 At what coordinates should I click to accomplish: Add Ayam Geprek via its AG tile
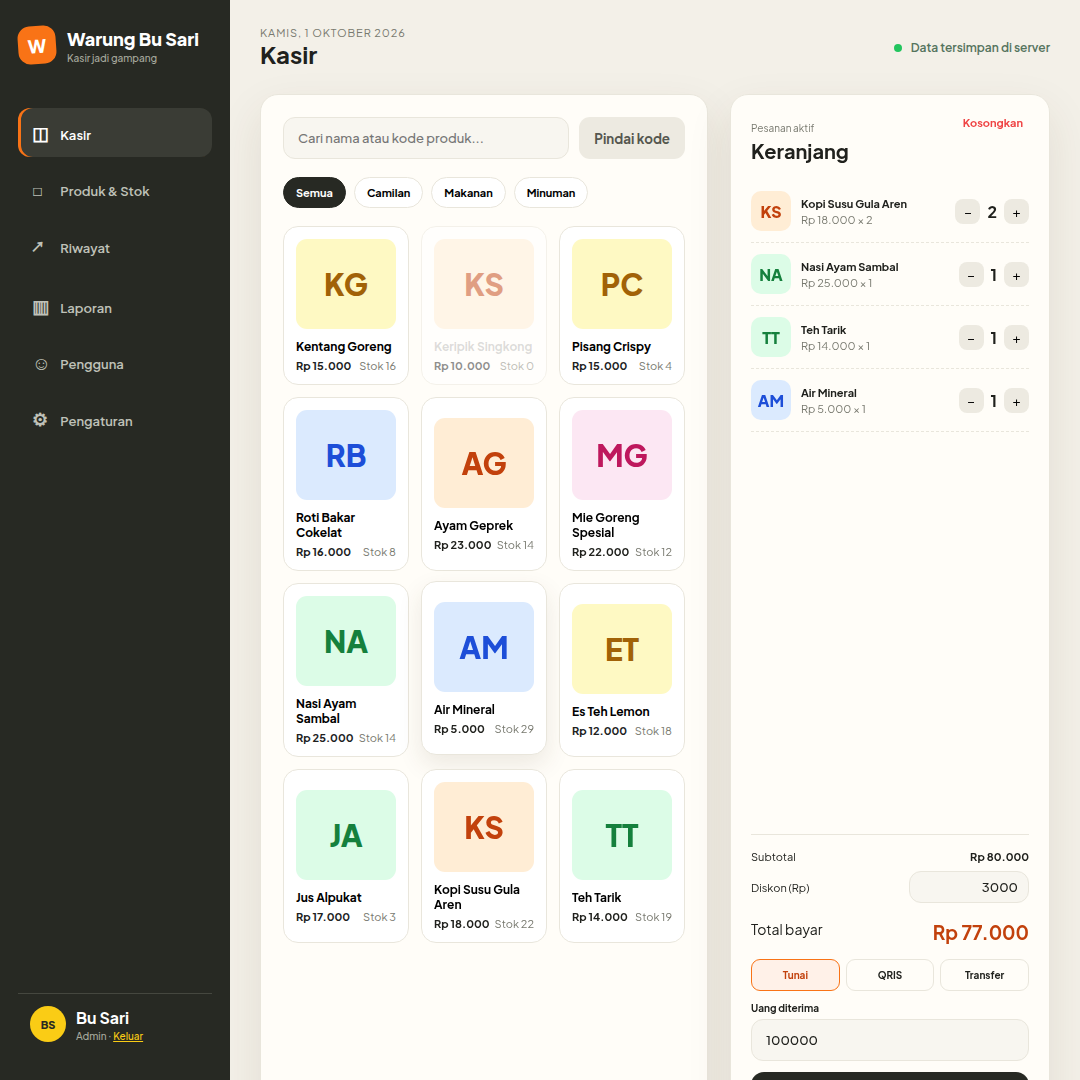click(x=484, y=463)
